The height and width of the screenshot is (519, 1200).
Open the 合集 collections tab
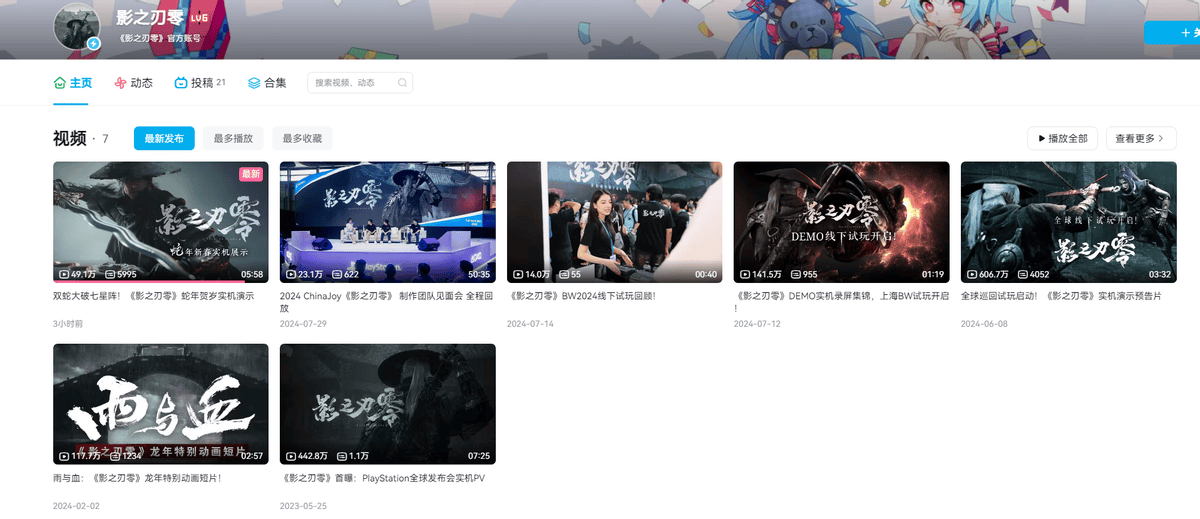pos(267,83)
